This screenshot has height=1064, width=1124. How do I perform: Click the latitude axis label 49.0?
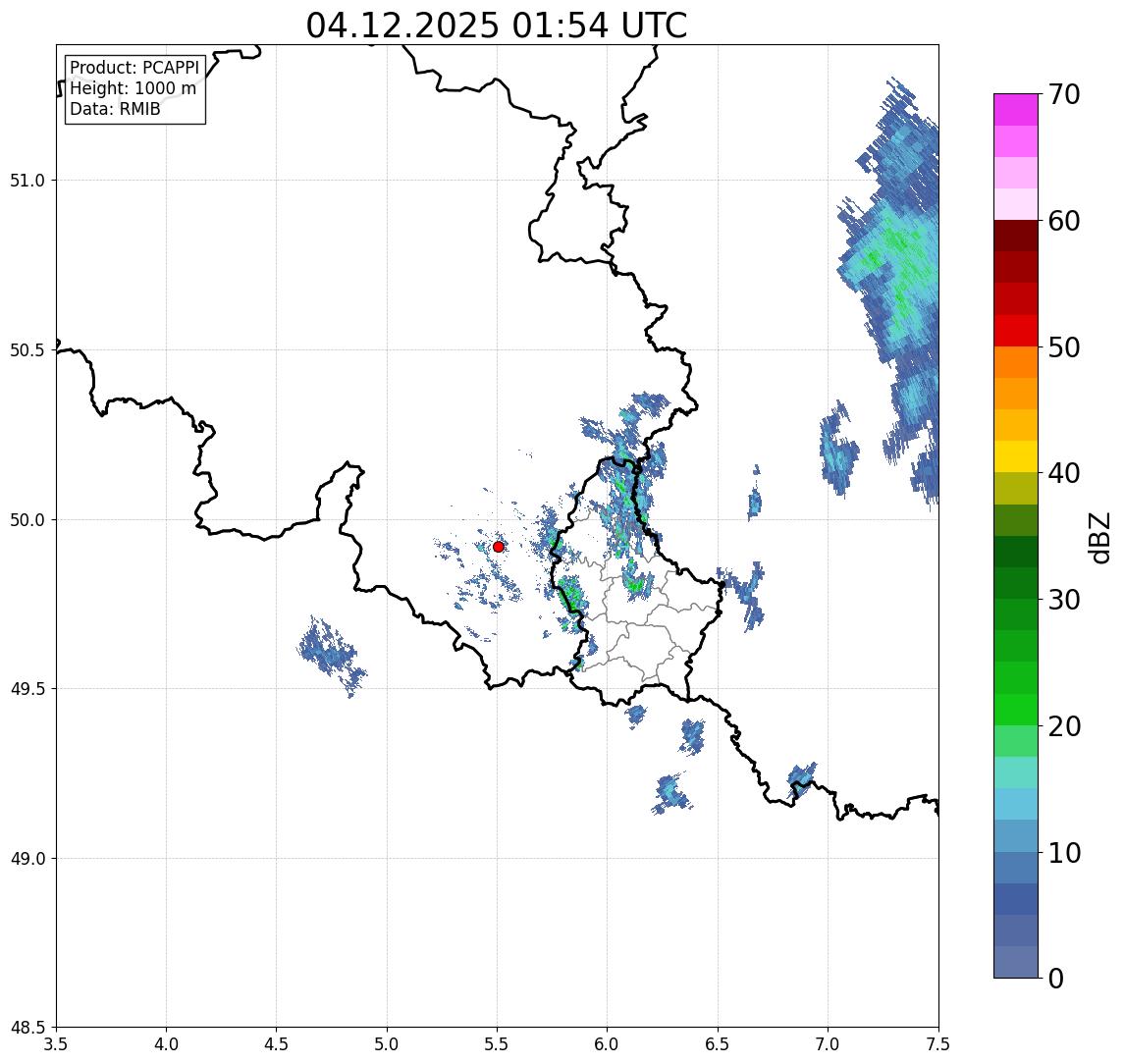[27, 858]
